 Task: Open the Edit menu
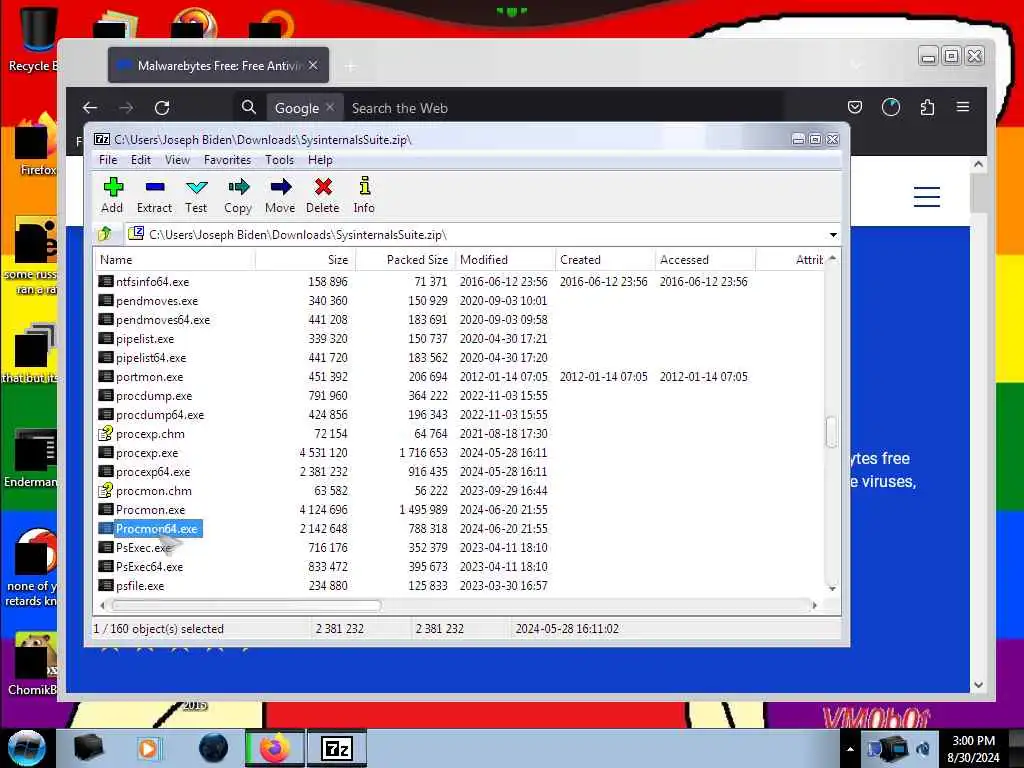pos(140,160)
